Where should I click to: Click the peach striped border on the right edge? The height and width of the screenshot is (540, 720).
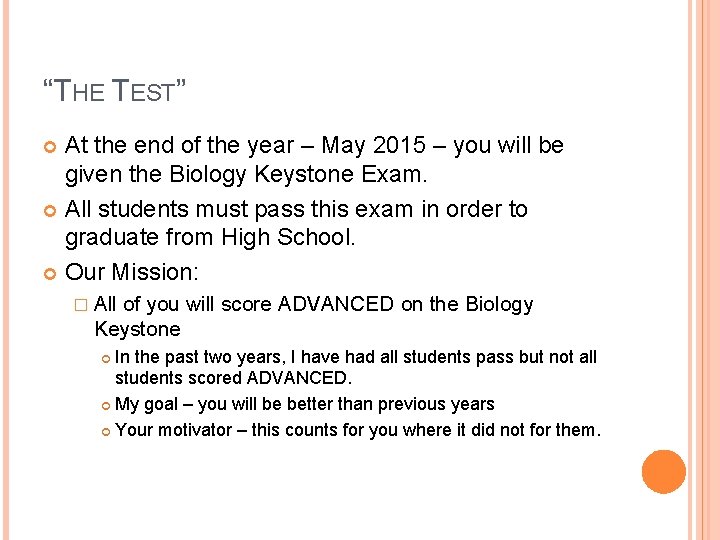pos(703,270)
